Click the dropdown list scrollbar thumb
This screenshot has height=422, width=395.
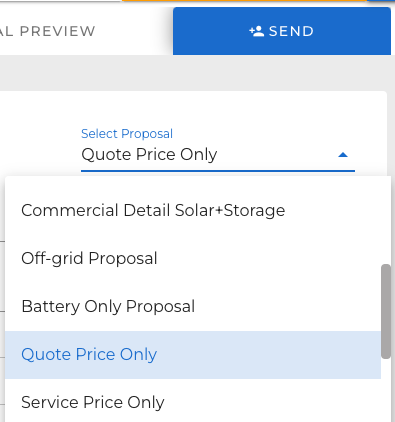[386, 311]
